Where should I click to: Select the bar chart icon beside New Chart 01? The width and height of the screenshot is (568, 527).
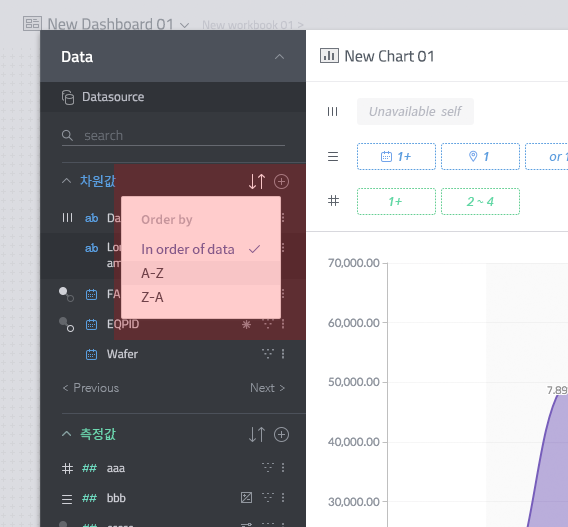(329, 56)
